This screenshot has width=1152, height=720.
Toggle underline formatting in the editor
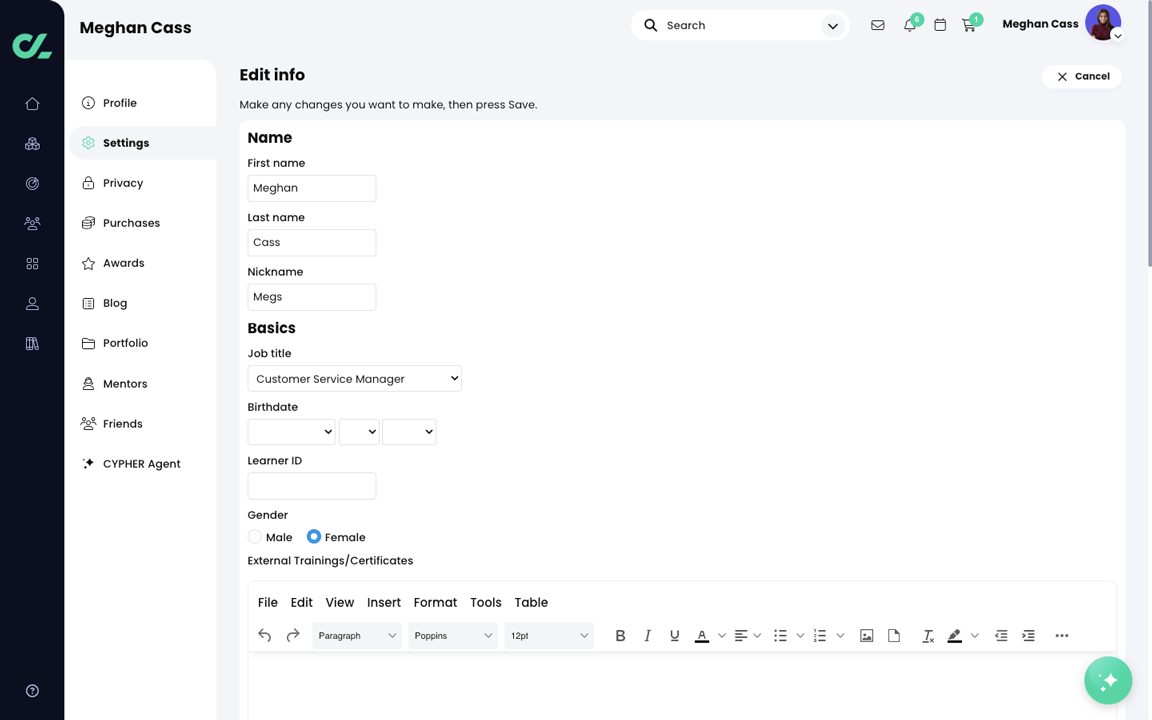[674, 635]
